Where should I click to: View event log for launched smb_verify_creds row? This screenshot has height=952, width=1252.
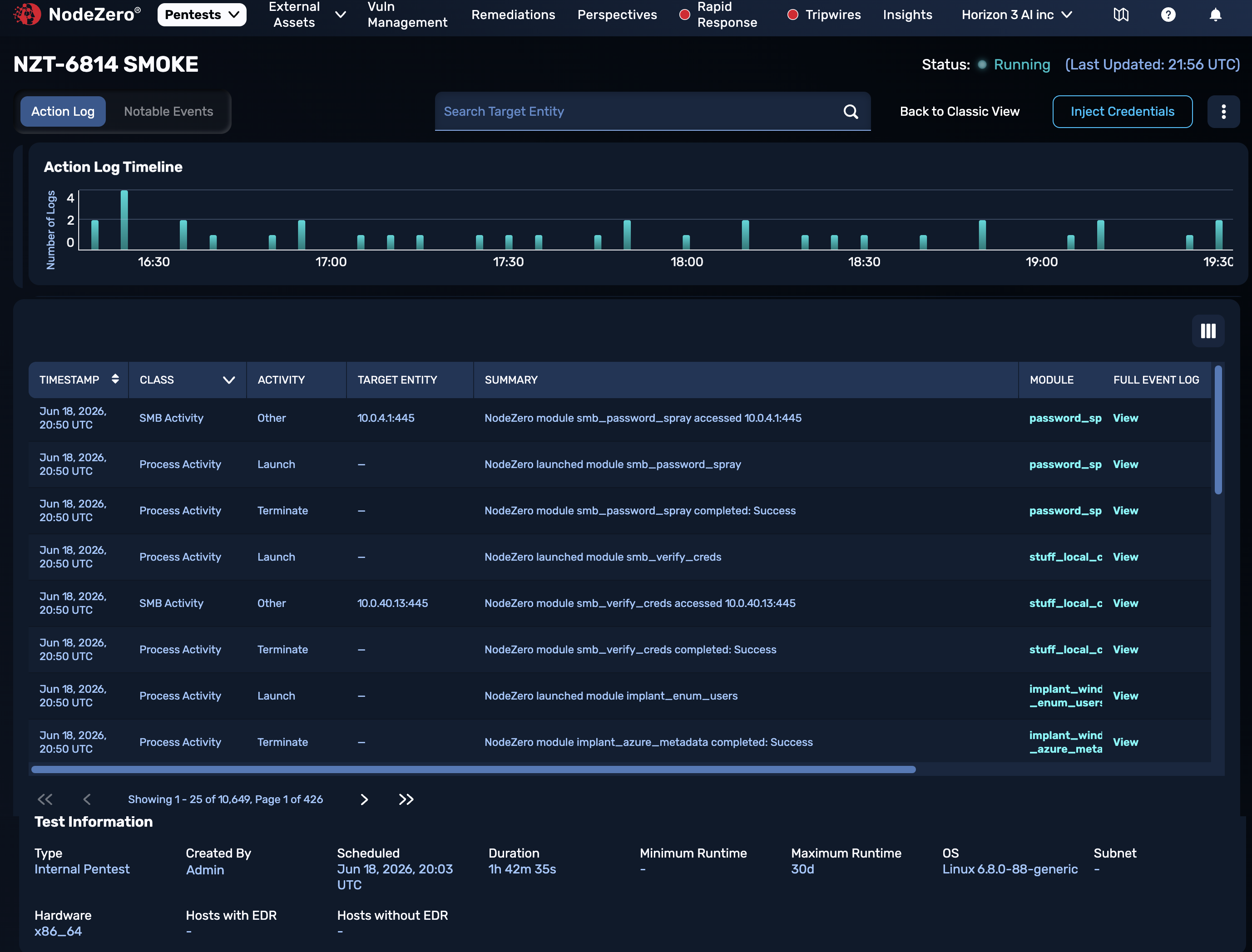pyautogui.click(x=1125, y=557)
